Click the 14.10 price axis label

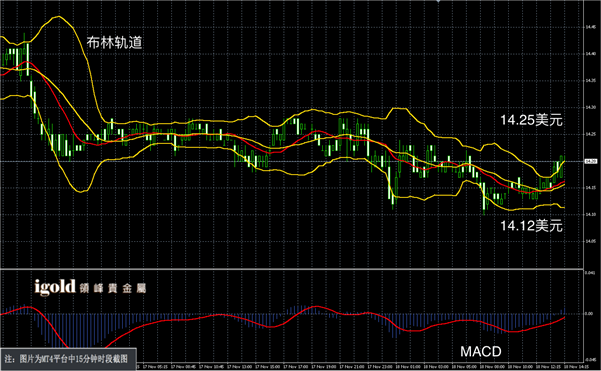point(591,214)
